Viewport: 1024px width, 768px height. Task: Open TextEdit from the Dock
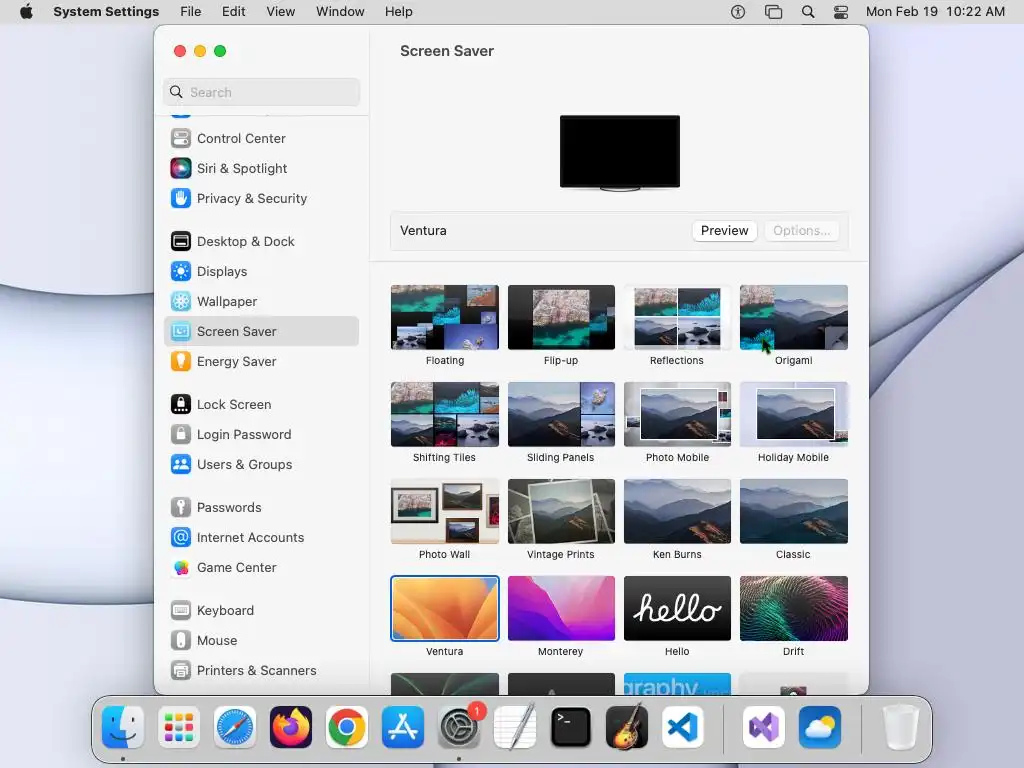[515, 728]
